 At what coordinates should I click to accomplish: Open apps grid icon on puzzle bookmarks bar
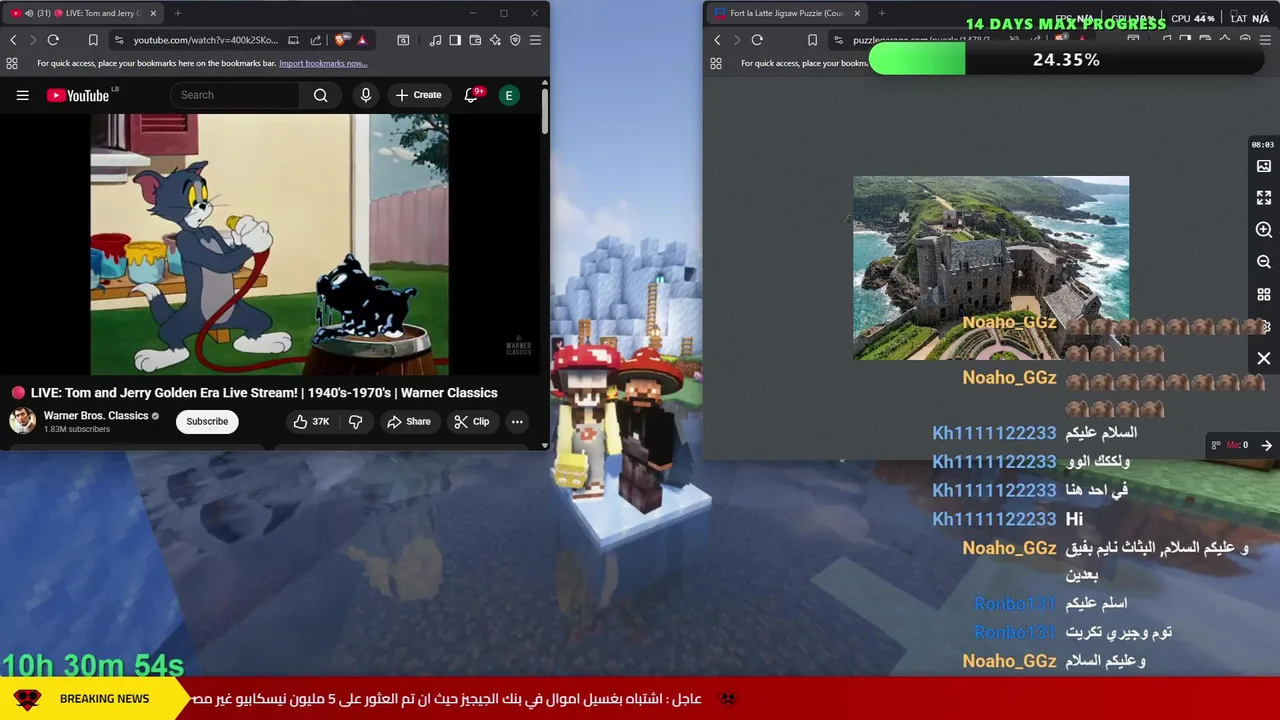click(x=716, y=63)
